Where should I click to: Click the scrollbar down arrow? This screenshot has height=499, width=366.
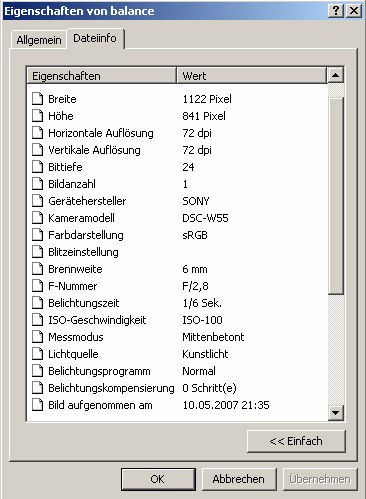tap(336, 413)
